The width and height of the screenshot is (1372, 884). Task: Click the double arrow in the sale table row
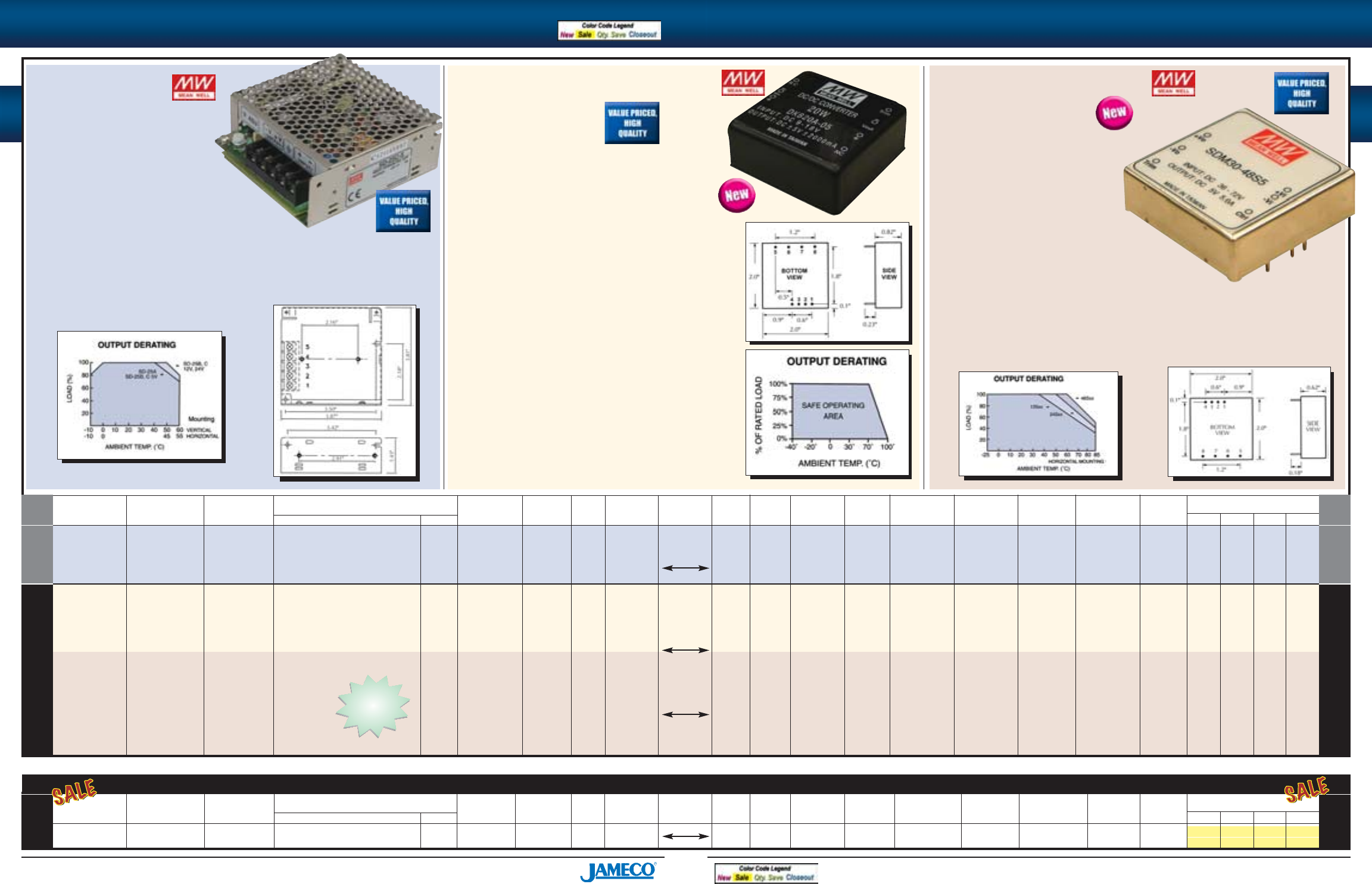685,836
